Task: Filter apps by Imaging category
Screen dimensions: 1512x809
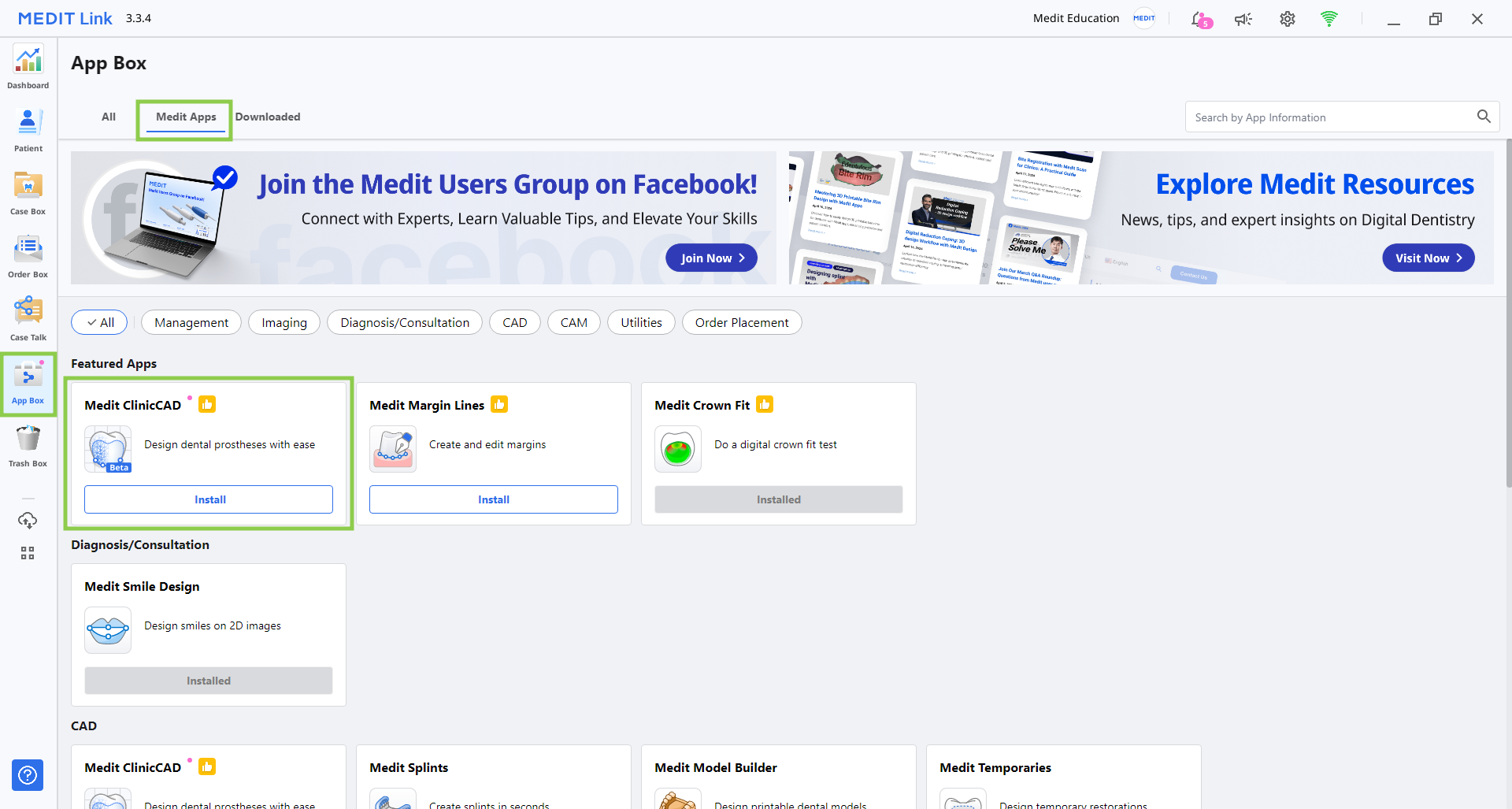Action: [x=284, y=322]
